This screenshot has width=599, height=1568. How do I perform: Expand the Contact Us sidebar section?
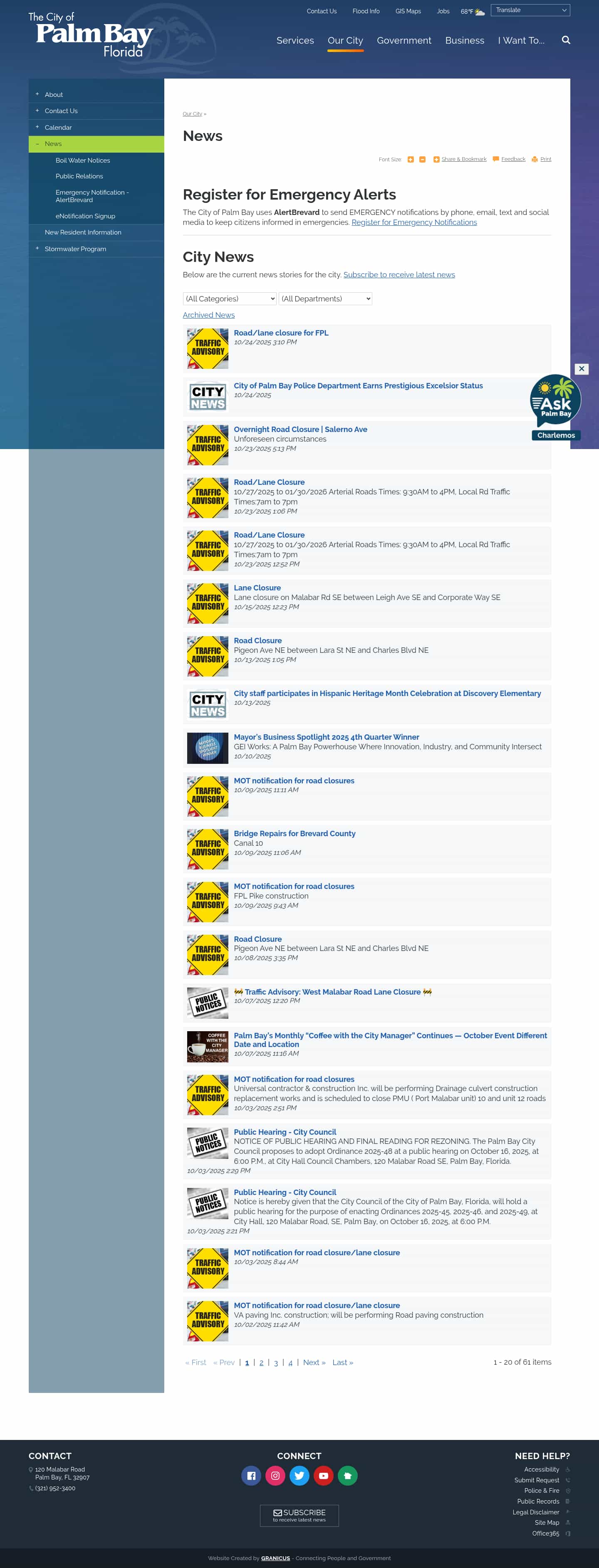tap(37, 111)
